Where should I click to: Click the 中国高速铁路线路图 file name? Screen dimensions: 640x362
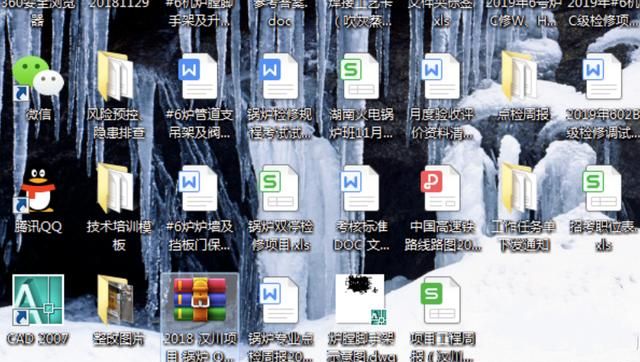443,235
